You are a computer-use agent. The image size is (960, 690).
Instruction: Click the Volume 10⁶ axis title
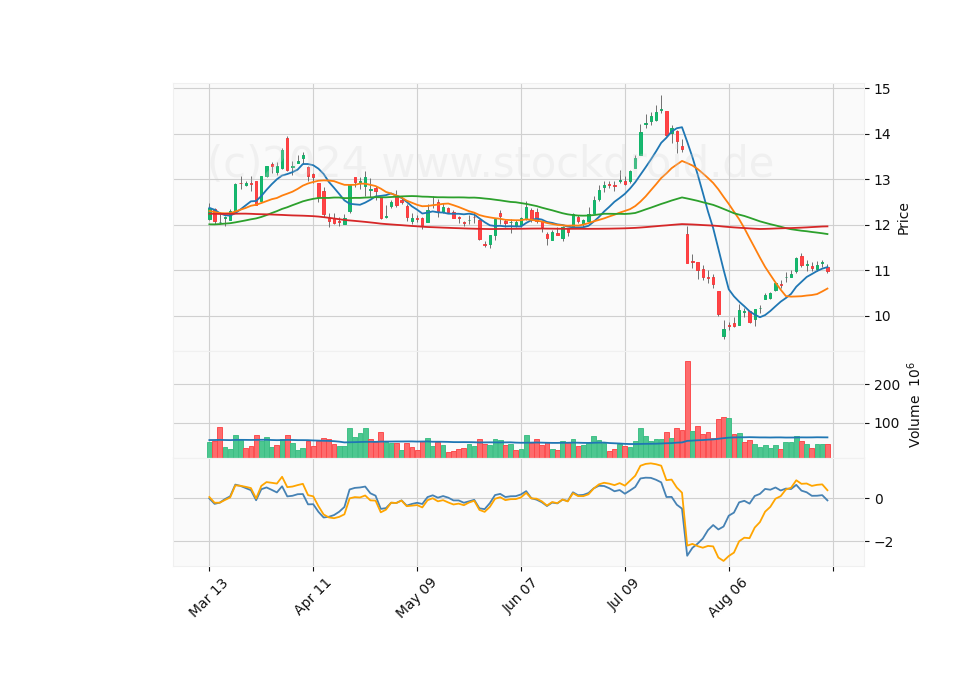pos(913,405)
